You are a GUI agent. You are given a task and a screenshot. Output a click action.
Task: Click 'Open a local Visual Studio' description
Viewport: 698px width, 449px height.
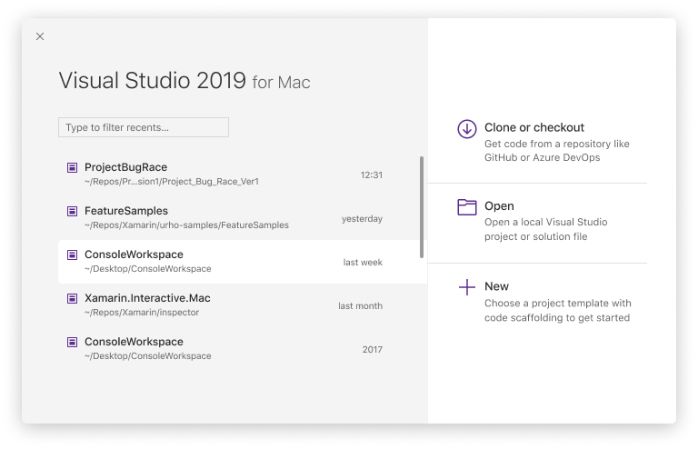click(546, 229)
